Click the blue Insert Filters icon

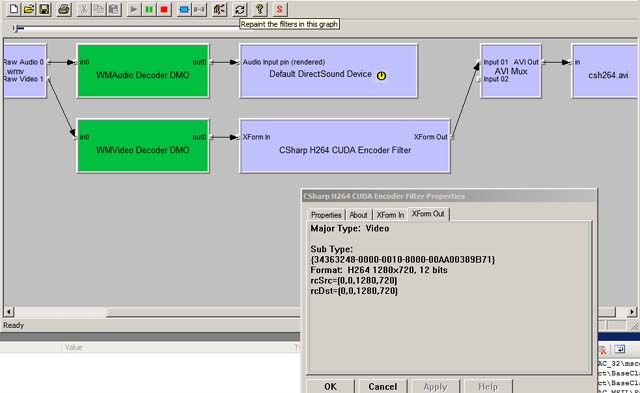click(x=184, y=9)
